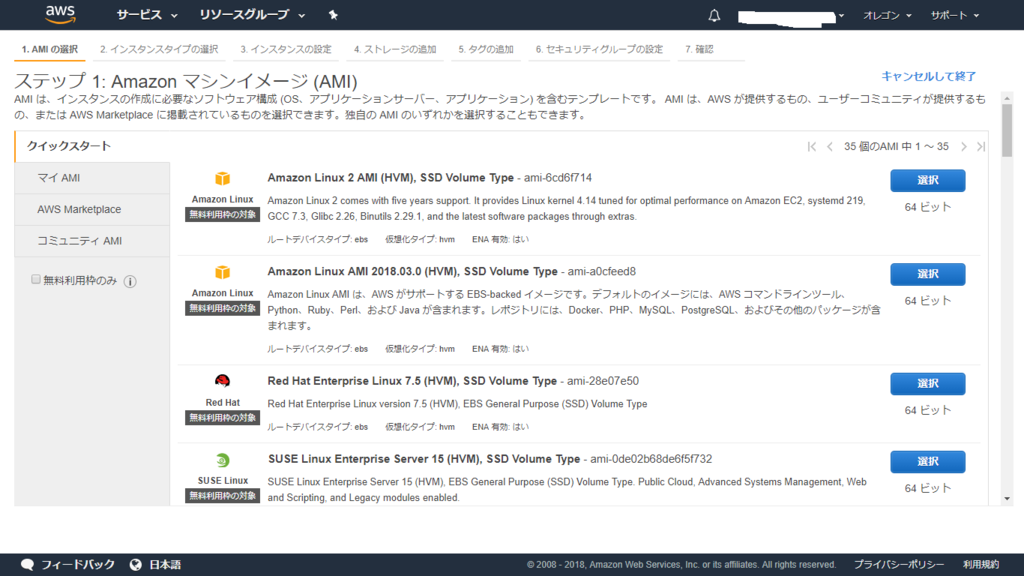This screenshot has height=576, width=1024.
Task: Click scrollbar up arrow
Action: 1007,98
